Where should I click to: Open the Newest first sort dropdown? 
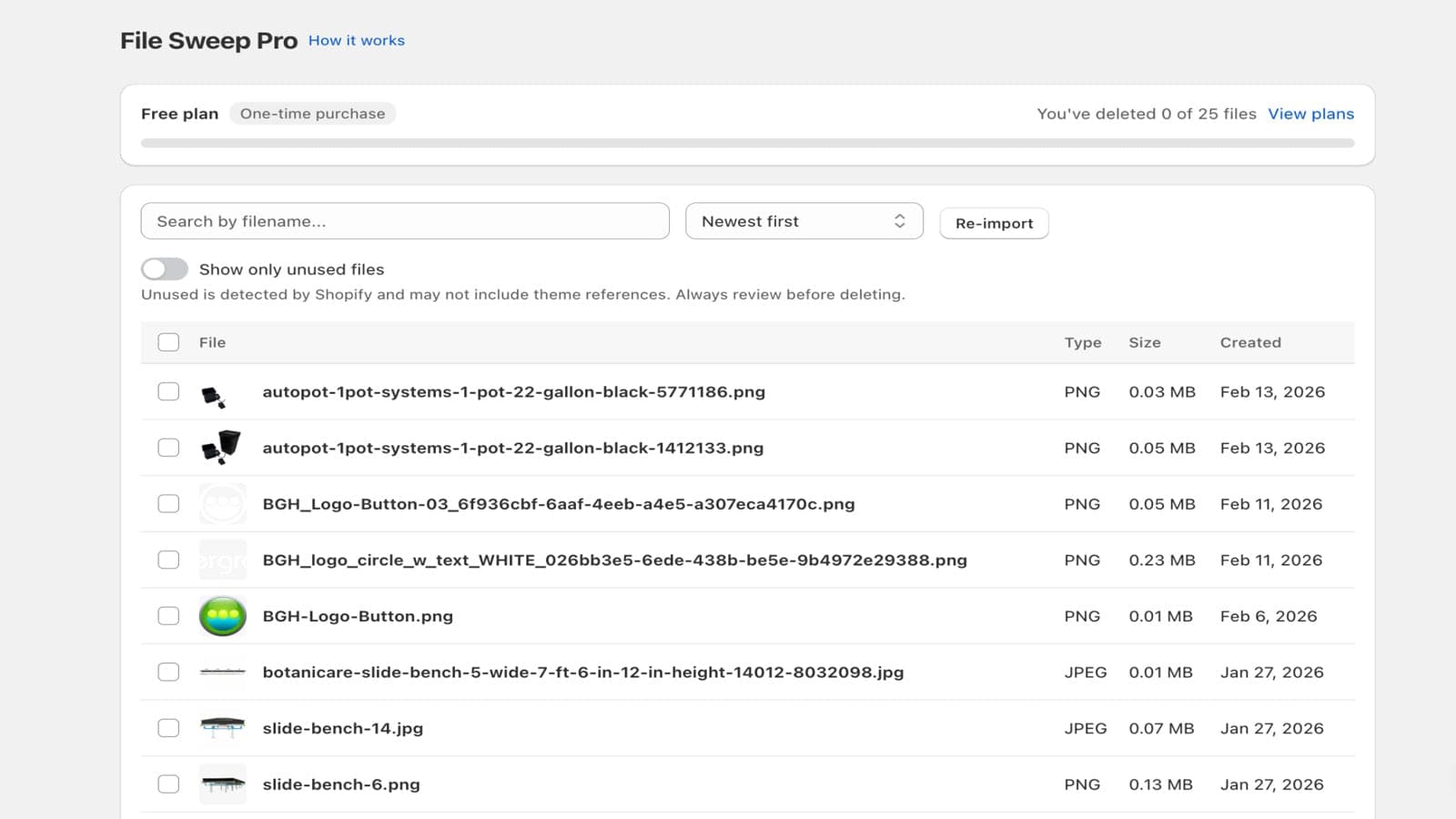click(804, 221)
